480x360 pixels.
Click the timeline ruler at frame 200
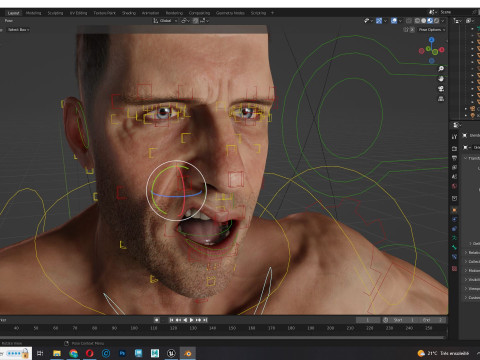pyautogui.click(x=330, y=328)
